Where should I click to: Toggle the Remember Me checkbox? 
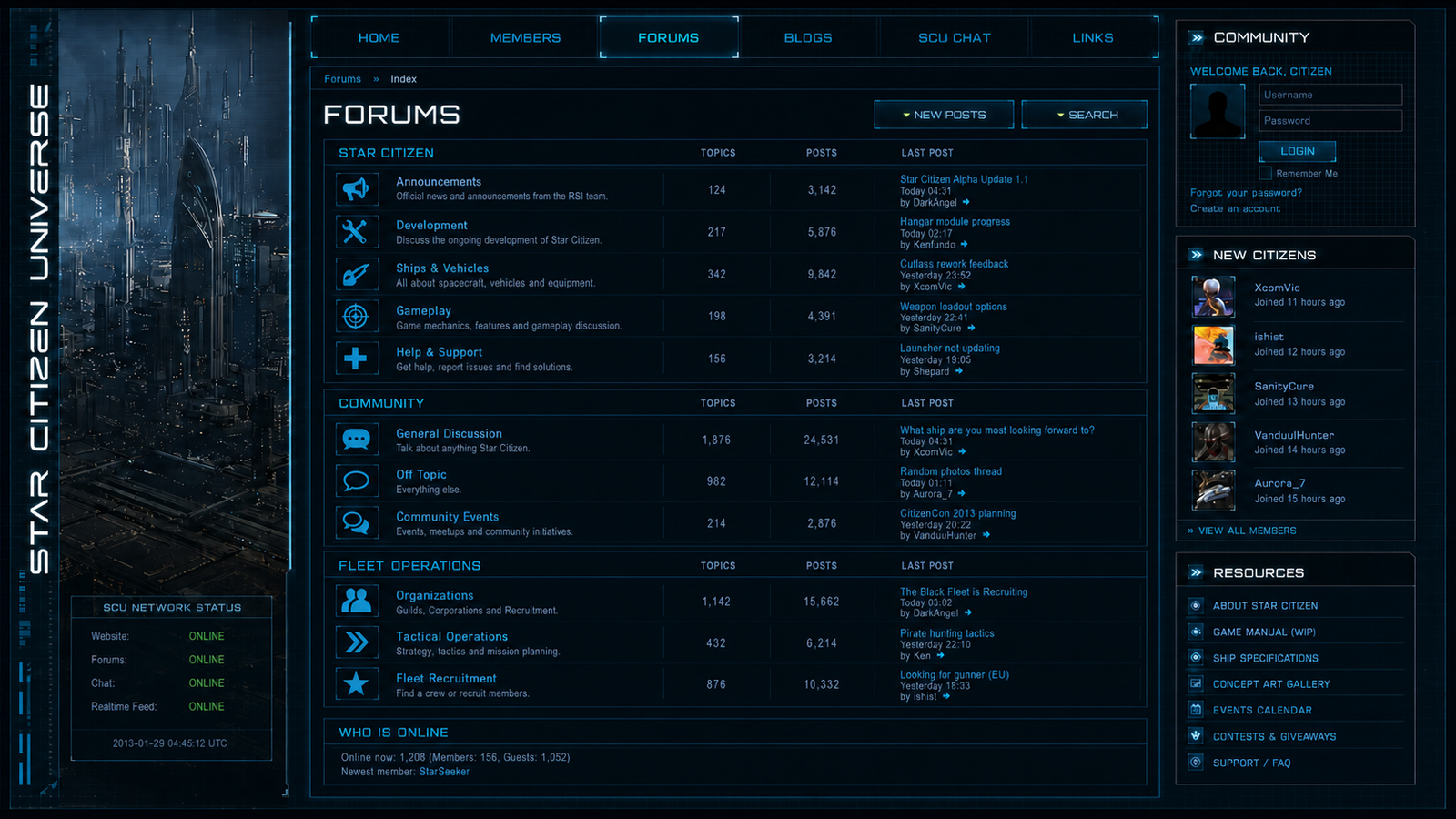click(1265, 173)
